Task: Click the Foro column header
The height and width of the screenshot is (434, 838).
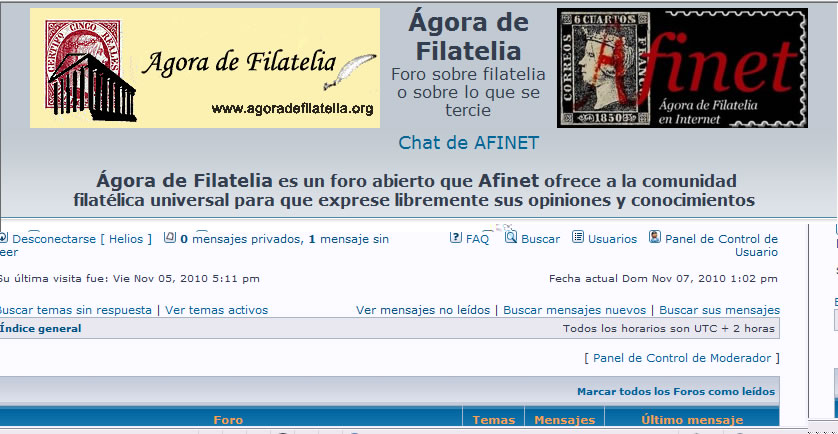Action: (228, 420)
